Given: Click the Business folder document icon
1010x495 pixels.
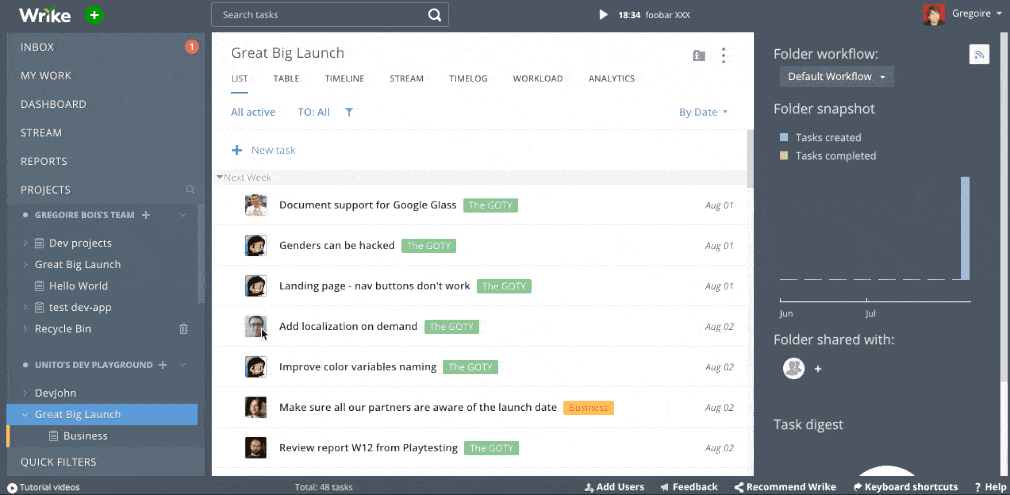Looking at the screenshot, I should pyautogui.click(x=53, y=436).
